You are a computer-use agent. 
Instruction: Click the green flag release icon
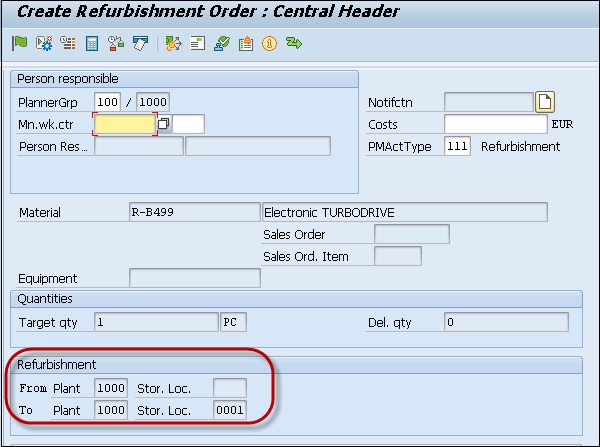click(19, 44)
